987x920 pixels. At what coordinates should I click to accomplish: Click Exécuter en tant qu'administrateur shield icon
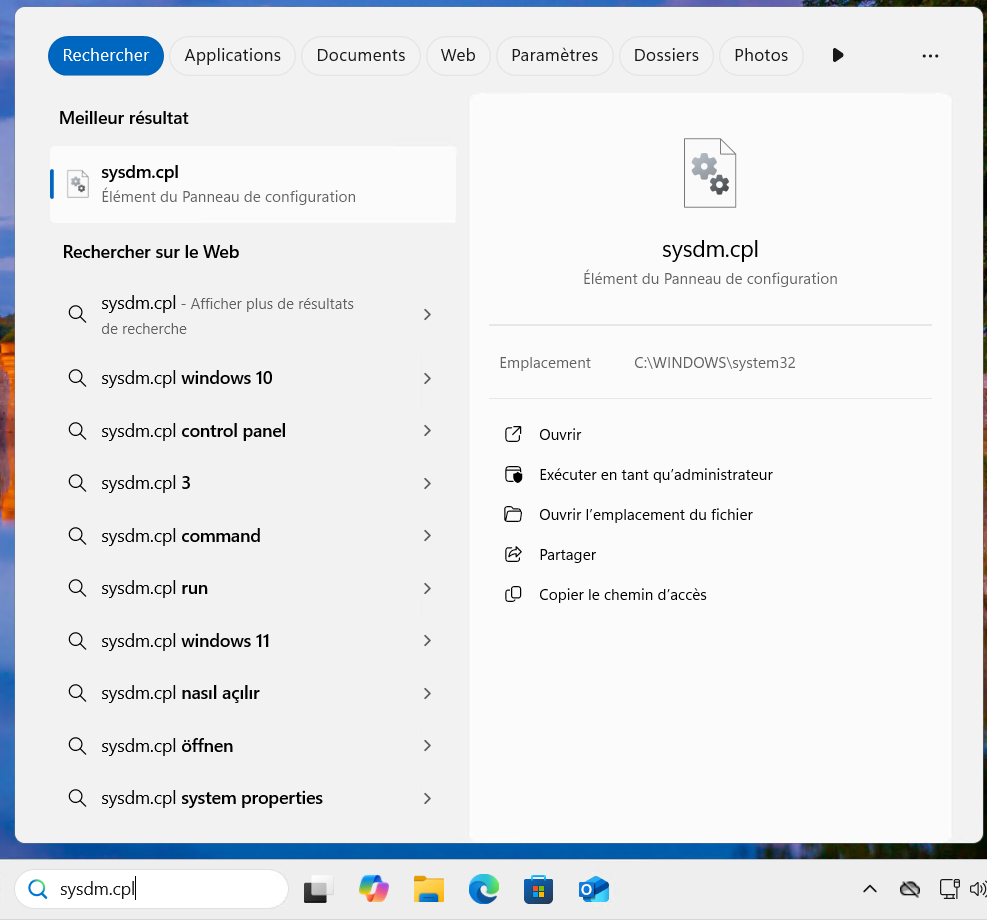click(x=513, y=475)
